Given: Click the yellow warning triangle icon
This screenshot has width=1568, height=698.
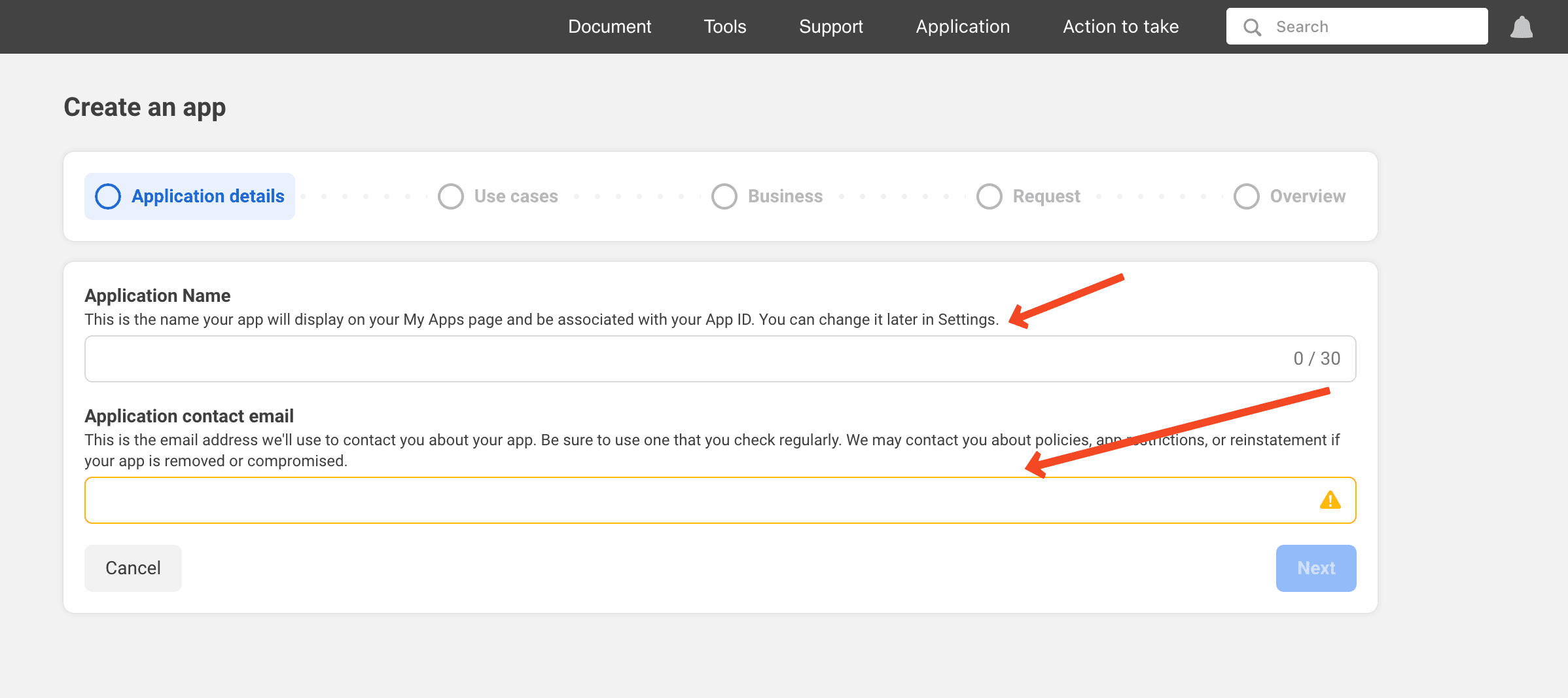Looking at the screenshot, I should point(1330,500).
